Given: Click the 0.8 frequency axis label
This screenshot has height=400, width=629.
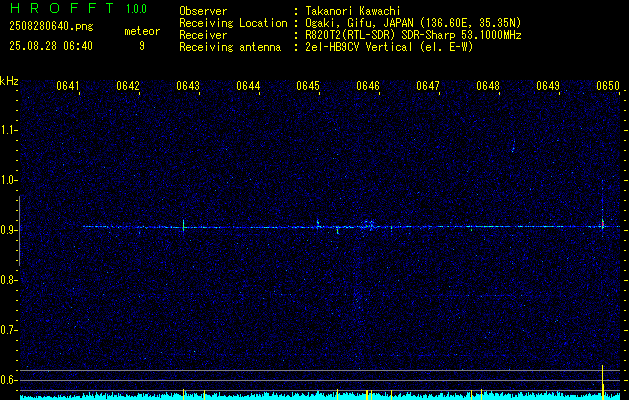Looking at the screenshot, I should (8, 280).
